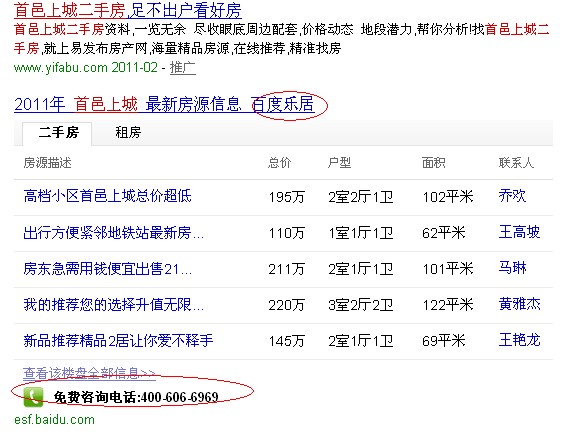Screen dimensions: 586x441
Task: Click the price cell 220万
Action: 286,305
